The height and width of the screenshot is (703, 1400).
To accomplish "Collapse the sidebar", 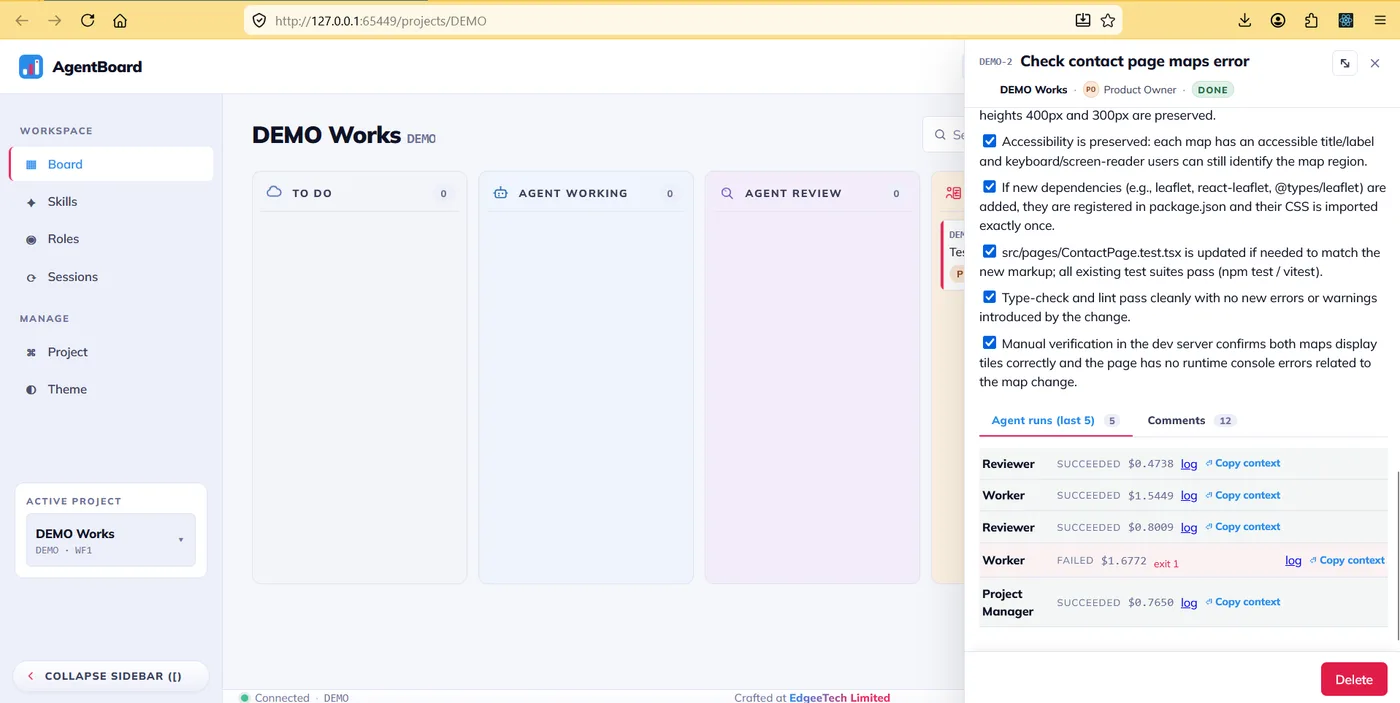I will pos(111,676).
